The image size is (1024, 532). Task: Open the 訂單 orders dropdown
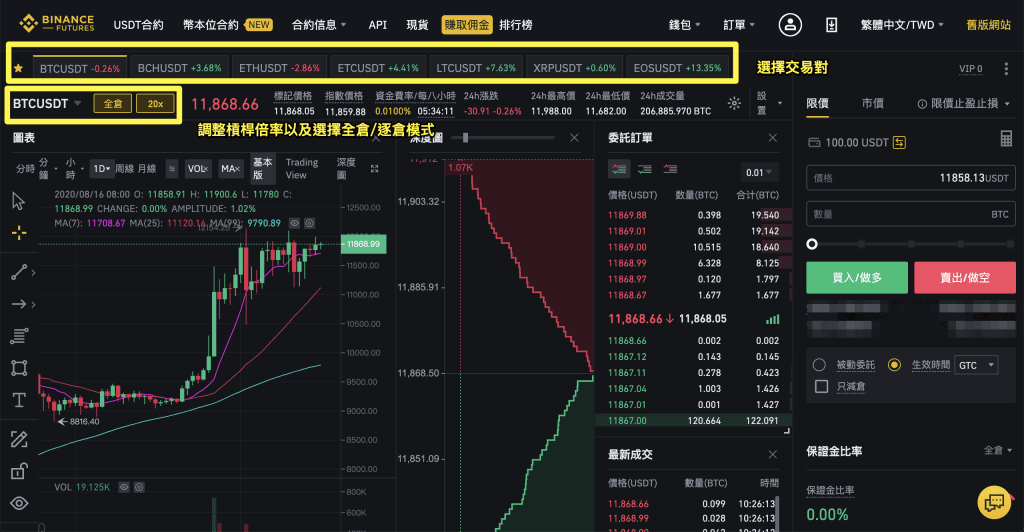tap(739, 25)
